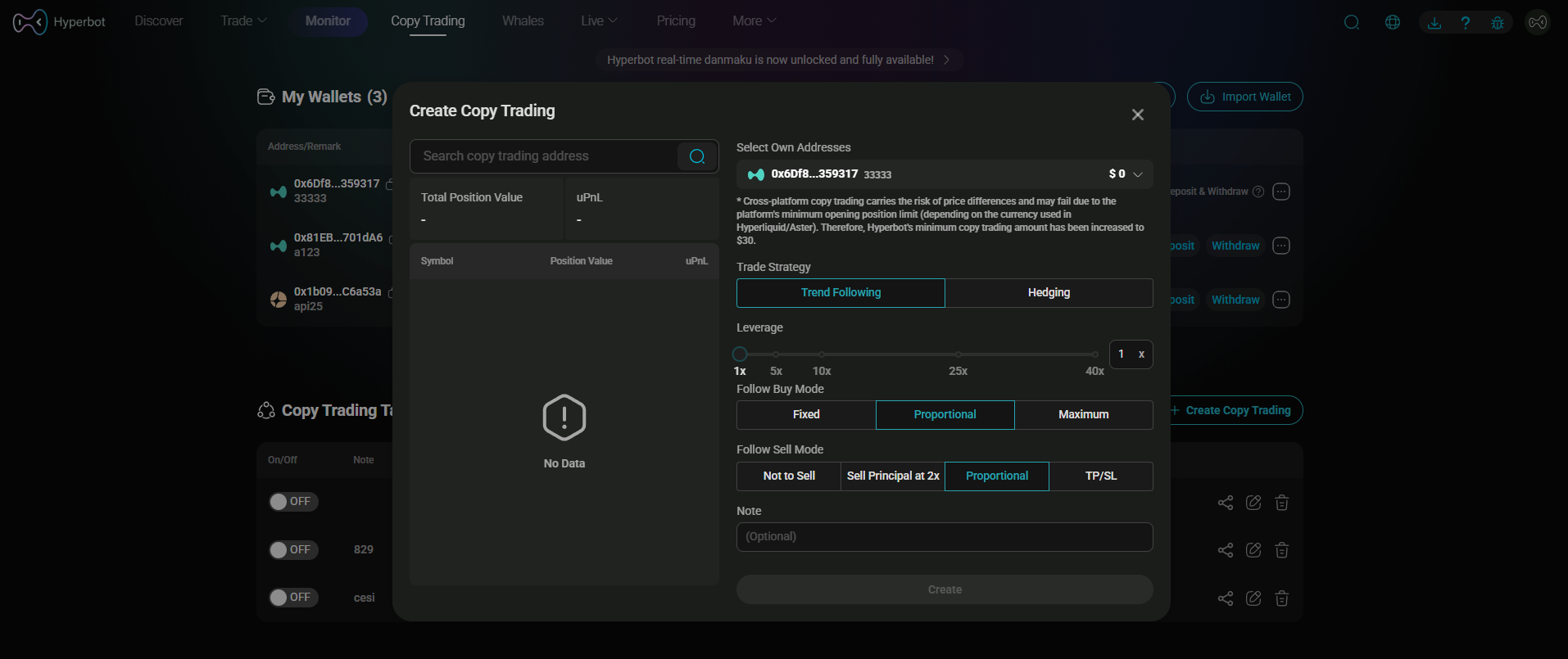Image resolution: width=1568 pixels, height=659 pixels.
Task: Open the language globe icon
Action: [1393, 22]
